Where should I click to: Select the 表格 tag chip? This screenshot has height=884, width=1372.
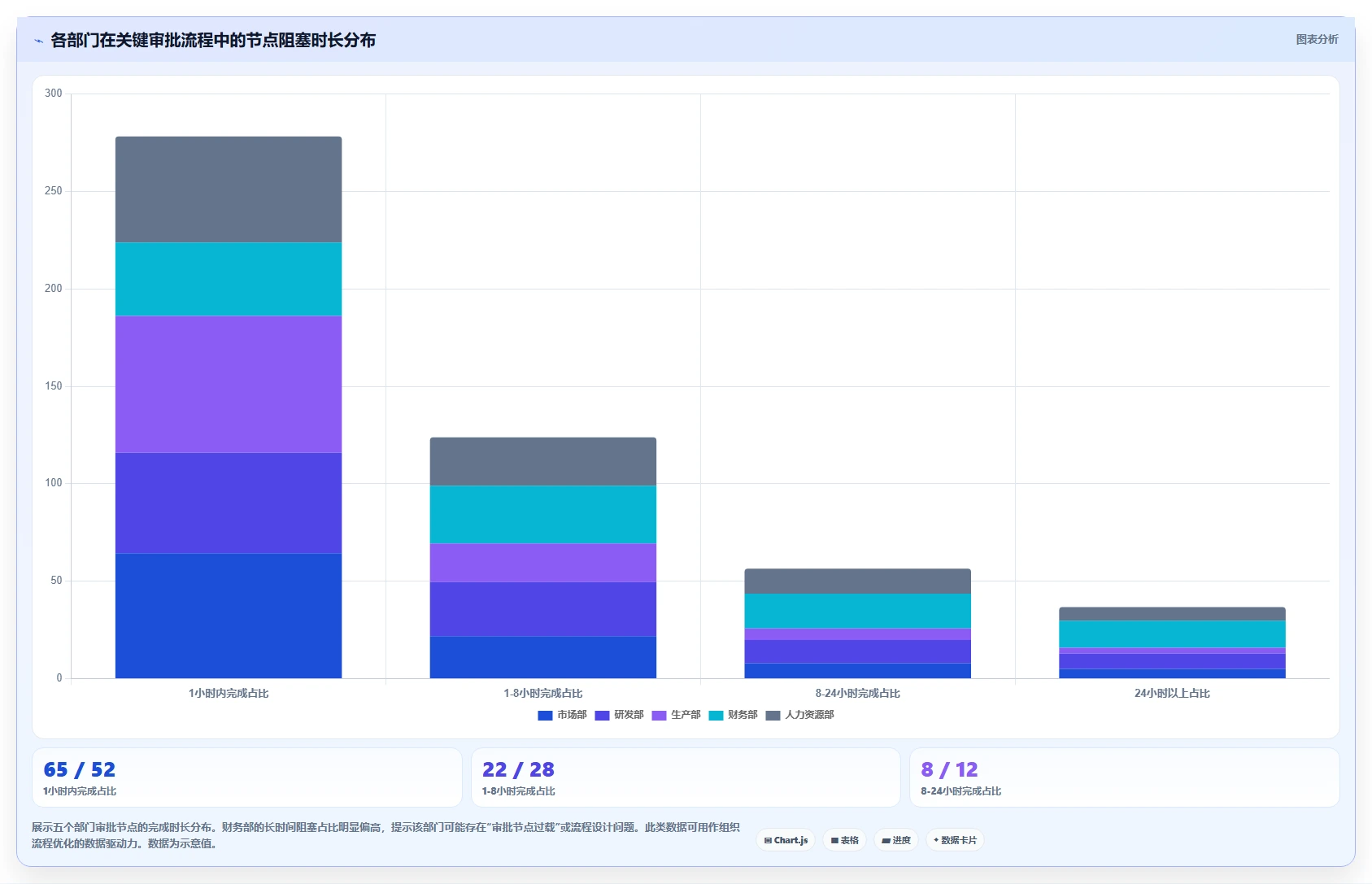point(844,840)
